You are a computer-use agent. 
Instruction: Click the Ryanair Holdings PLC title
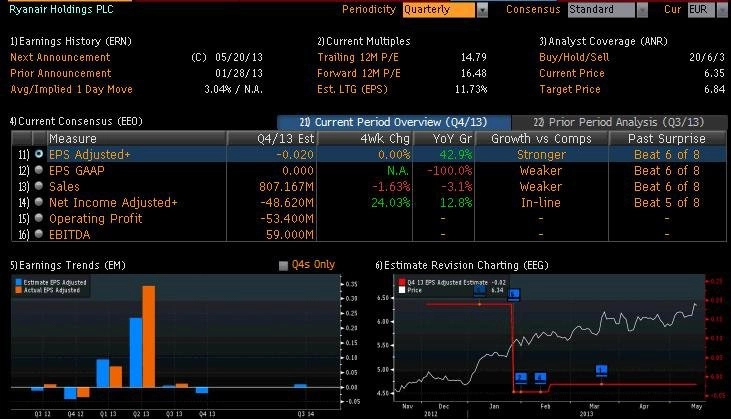click(x=62, y=9)
